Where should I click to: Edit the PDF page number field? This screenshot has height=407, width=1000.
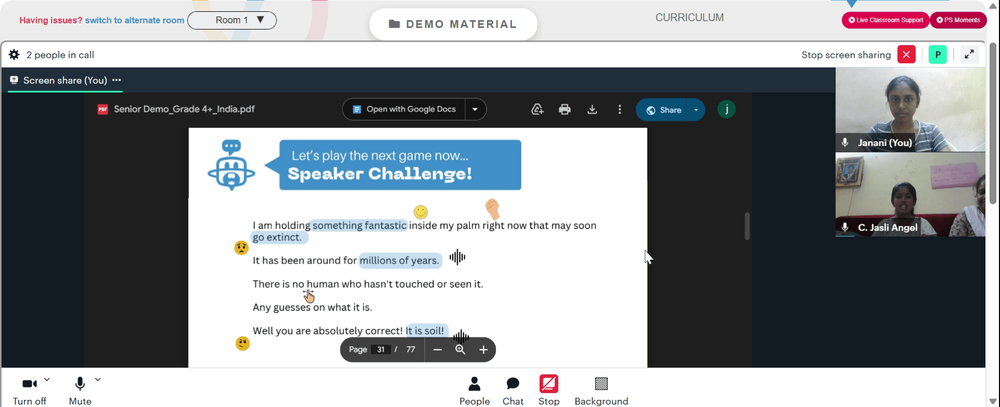pyautogui.click(x=381, y=350)
